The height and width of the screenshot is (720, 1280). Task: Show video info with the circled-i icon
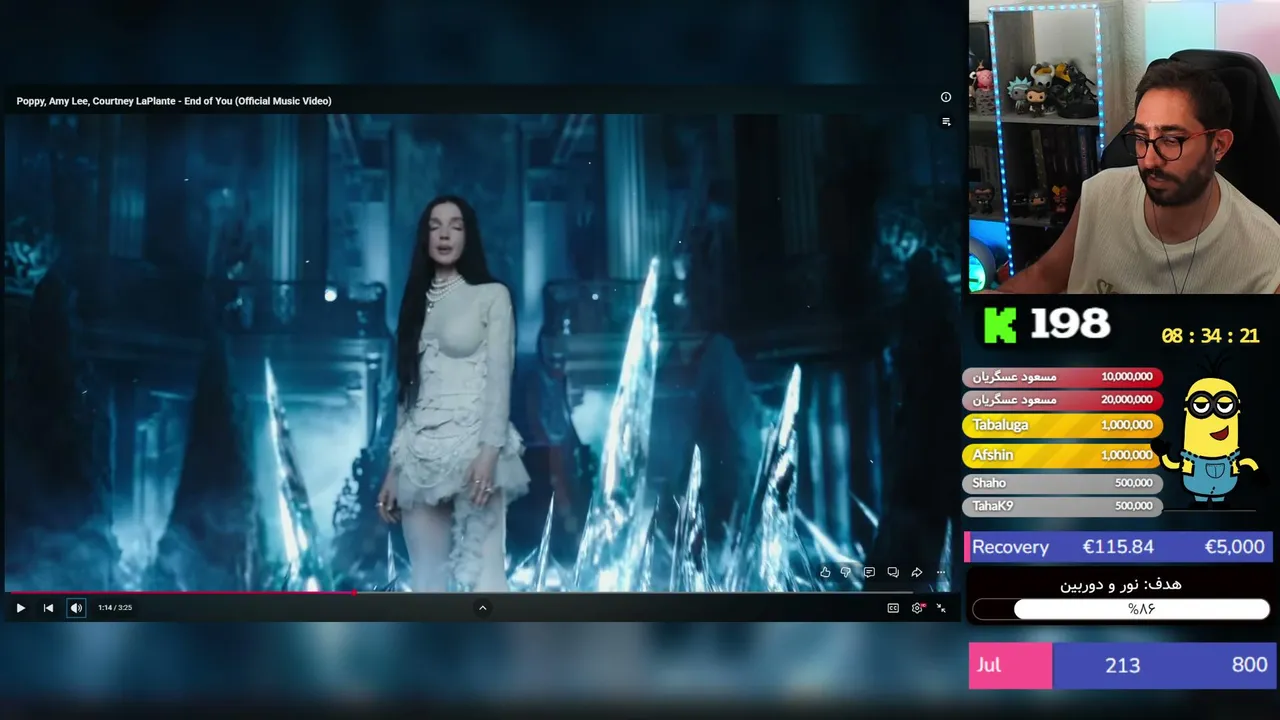pos(946,97)
